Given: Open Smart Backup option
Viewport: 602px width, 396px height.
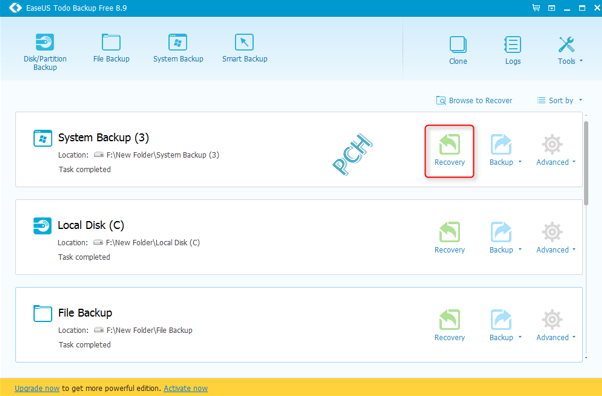Looking at the screenshot, I should (x=245, y=48).
